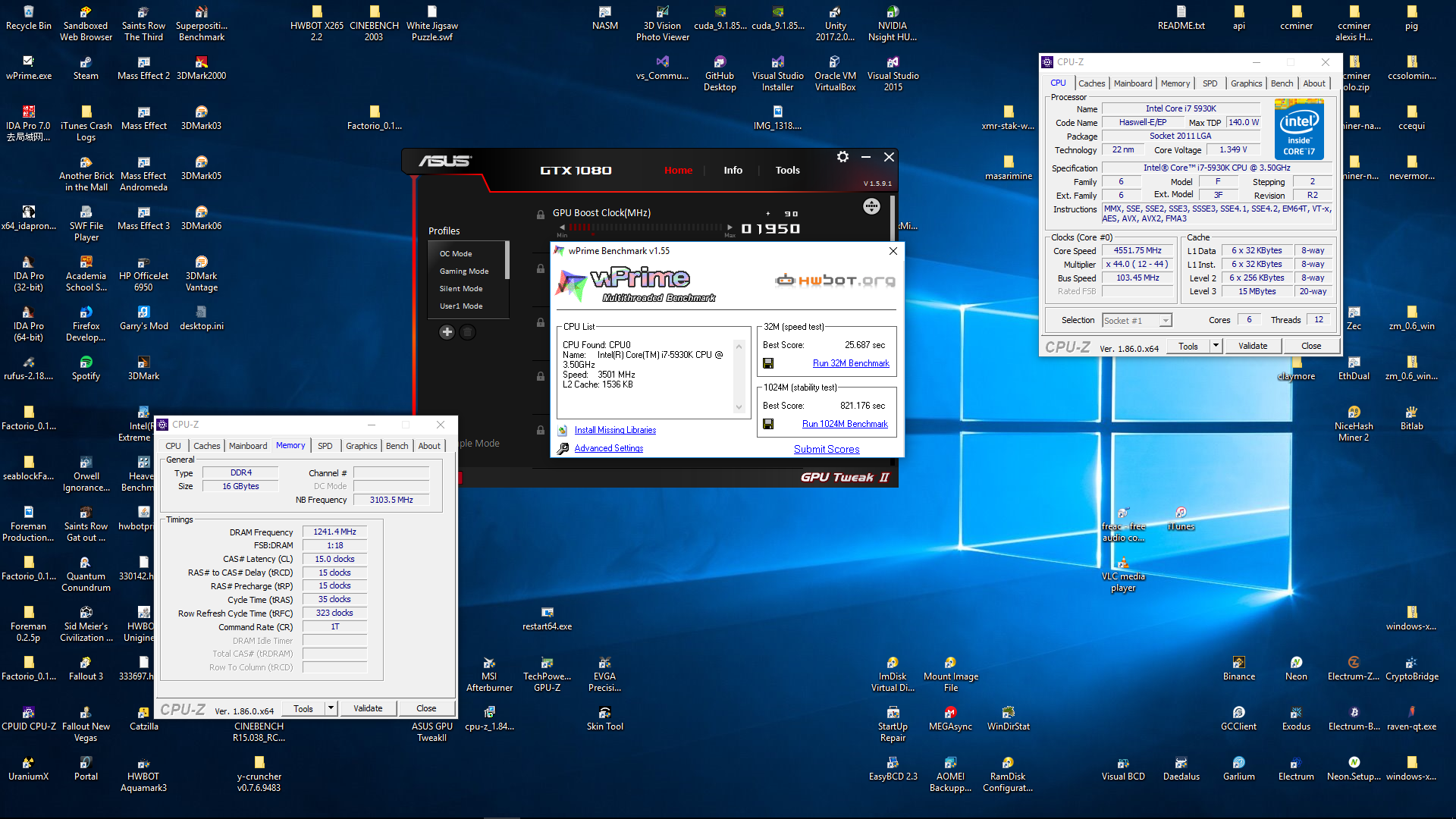1456x819 pixels.
Task: Switch to Graphics tab in CPU-Z CPU window
Action: pos(1246,83)
